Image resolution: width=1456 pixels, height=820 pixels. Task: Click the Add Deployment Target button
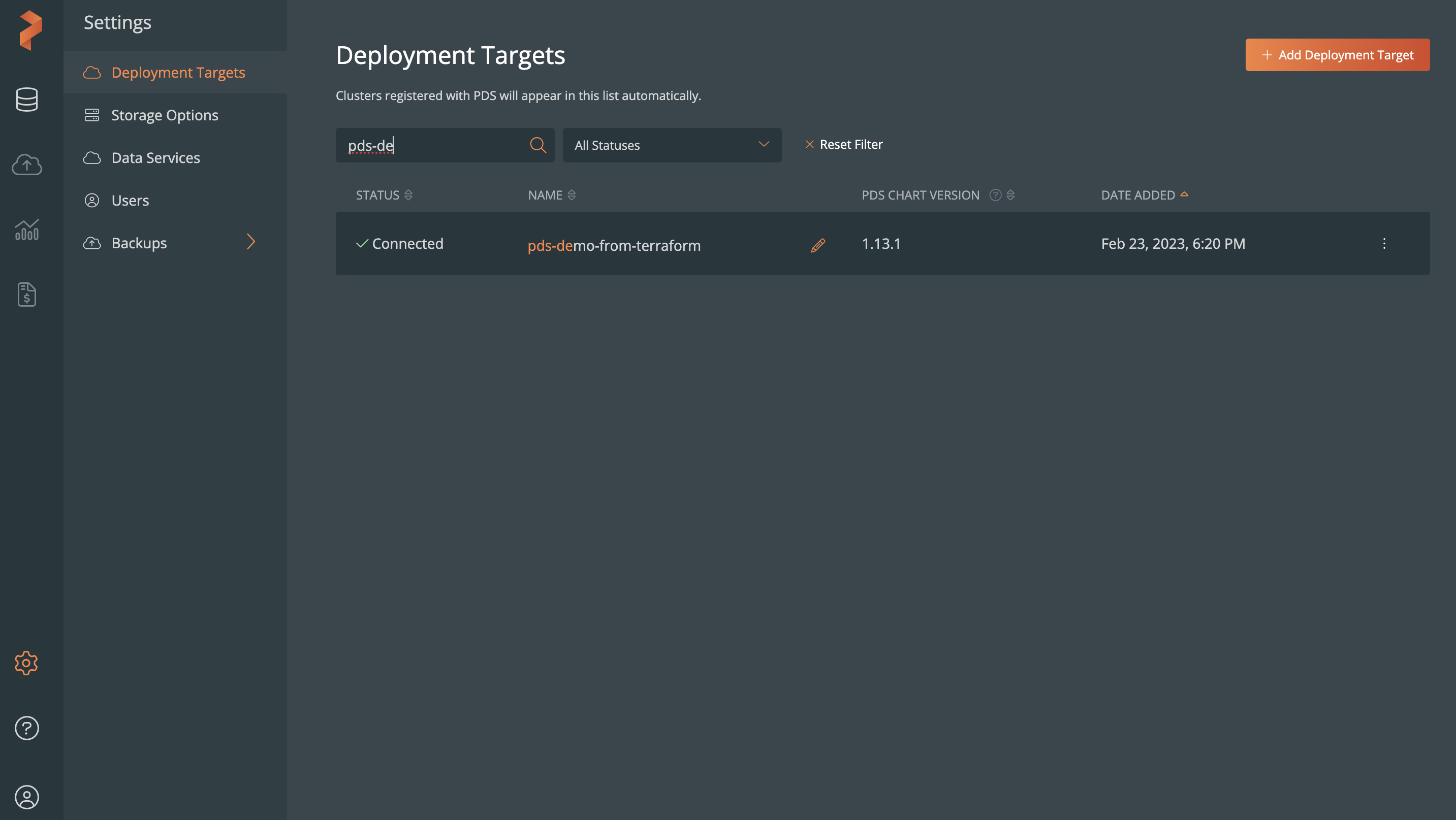pyautogui.click(x=1338, y=55)
